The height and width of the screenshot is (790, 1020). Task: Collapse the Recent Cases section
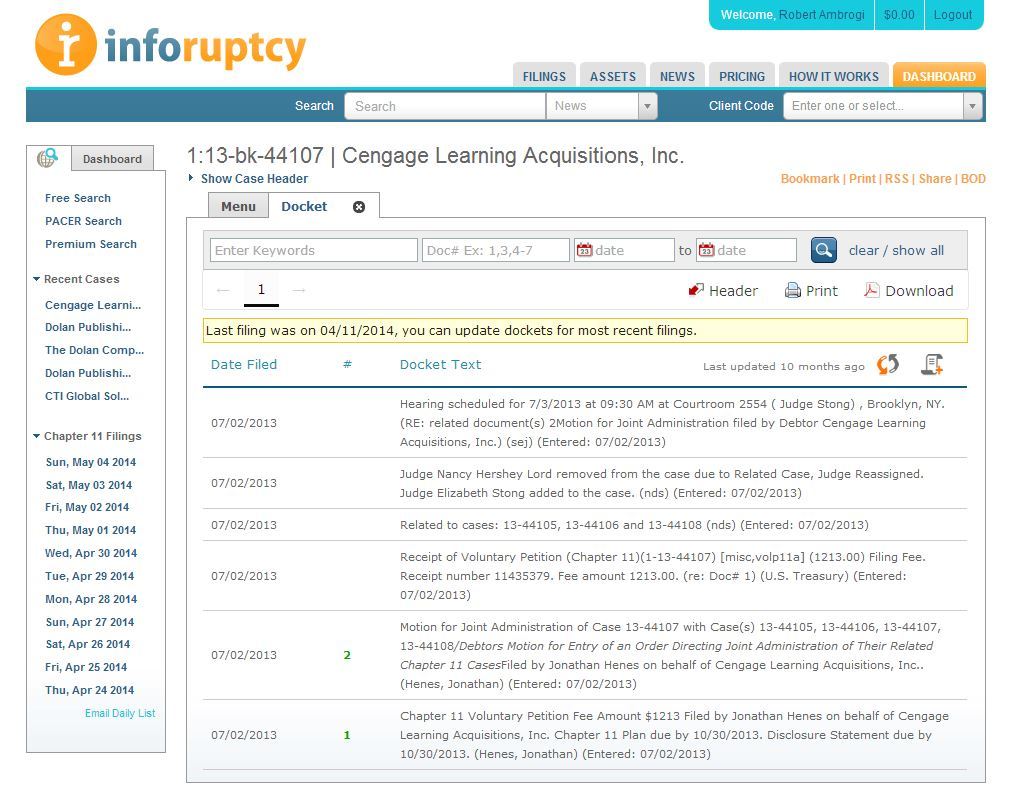click(x=76, y=279)
